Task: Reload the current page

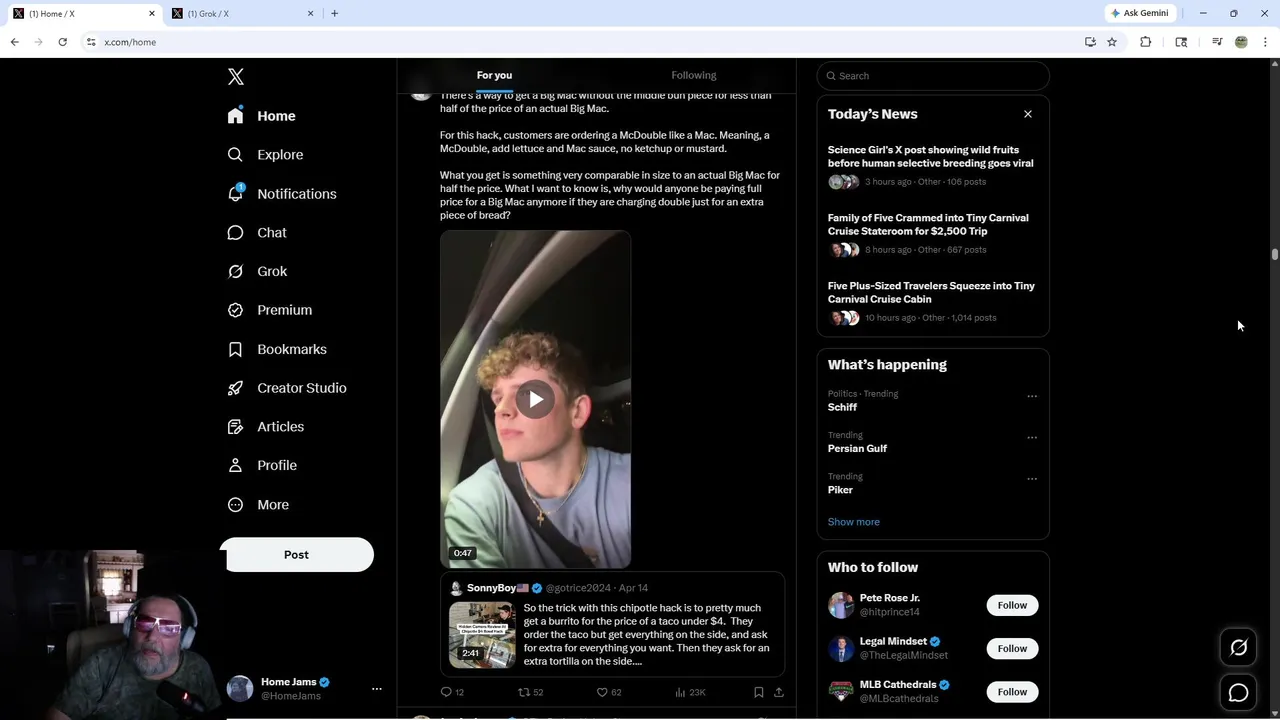Action: point(62,42)
